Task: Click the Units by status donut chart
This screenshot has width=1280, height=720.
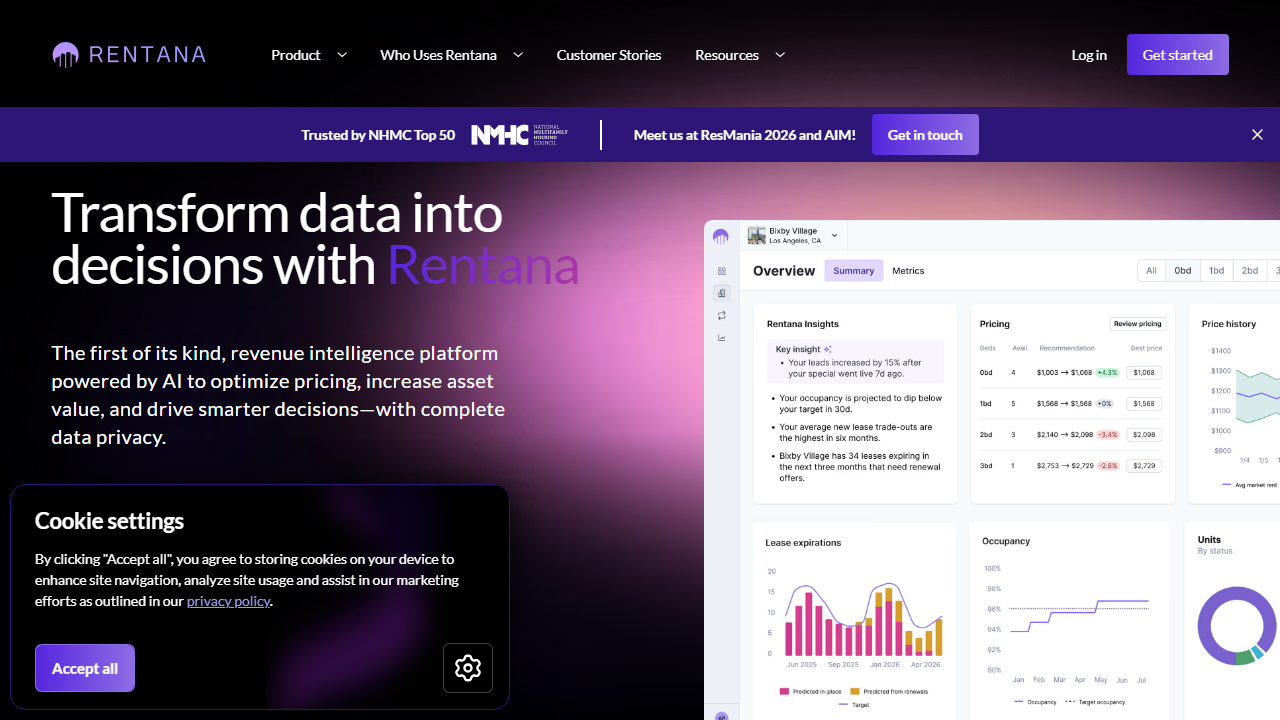Action: (1237, 626)
